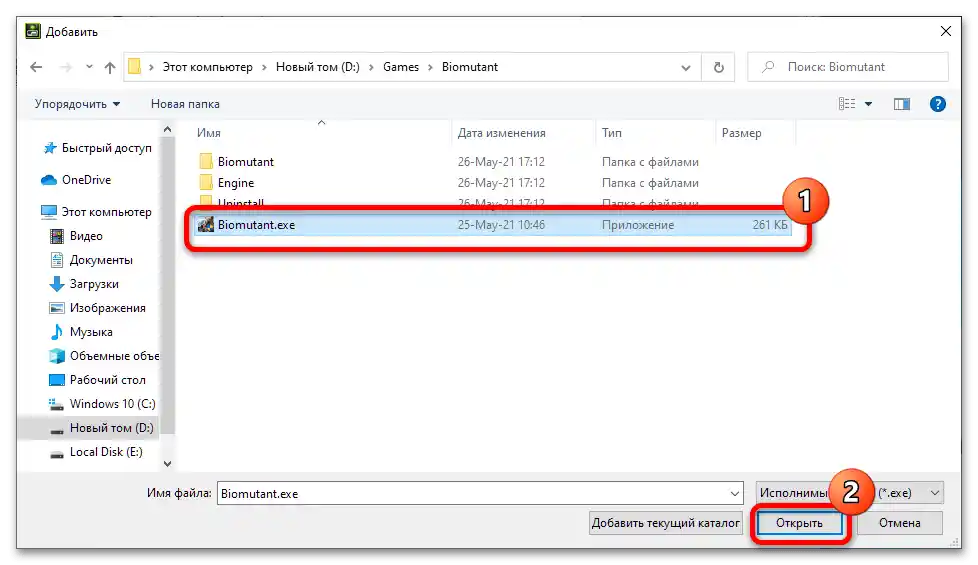Expand the view options dropdown arrow
Viewport: 978px width, 565px height.
tap(868, 104)
